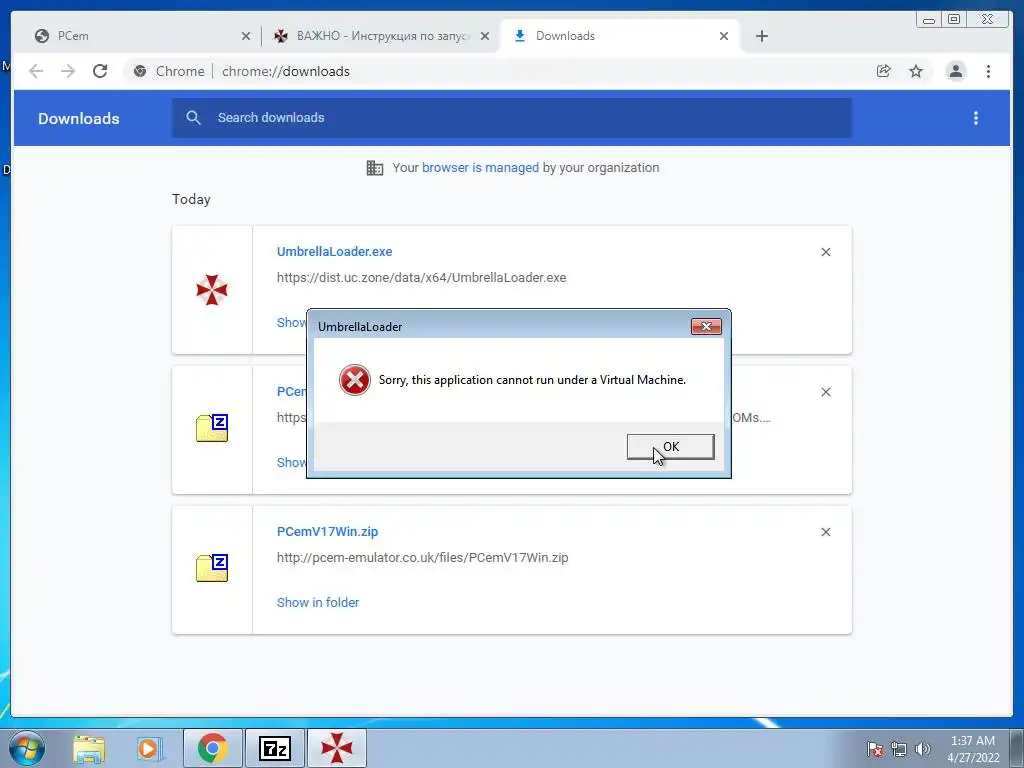Screen dimensions: 1024x768
Task: Open the Chrome three-dot menu
Action: pos(988,71)
